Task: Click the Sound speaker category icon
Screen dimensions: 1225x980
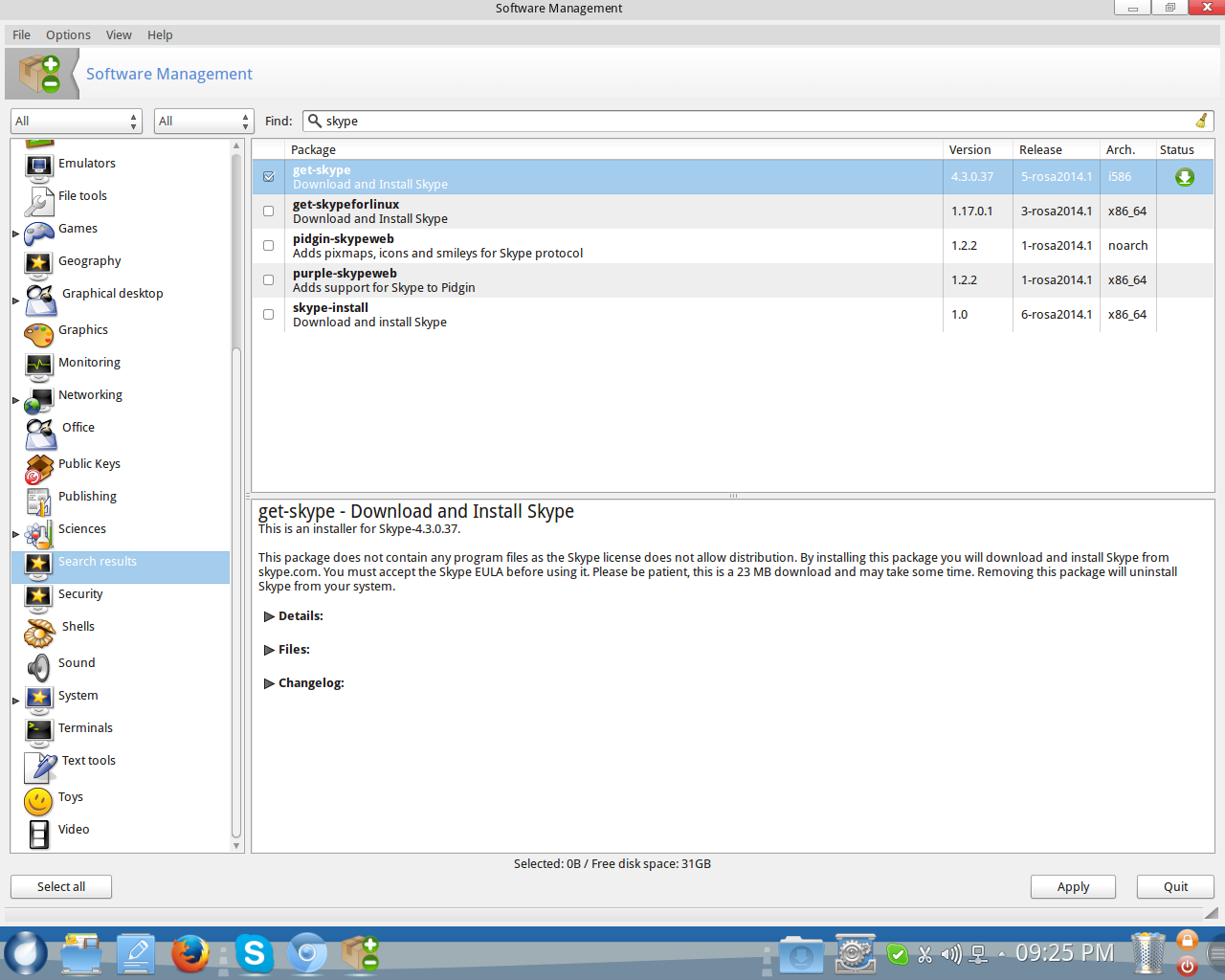Action: (39, 667)
